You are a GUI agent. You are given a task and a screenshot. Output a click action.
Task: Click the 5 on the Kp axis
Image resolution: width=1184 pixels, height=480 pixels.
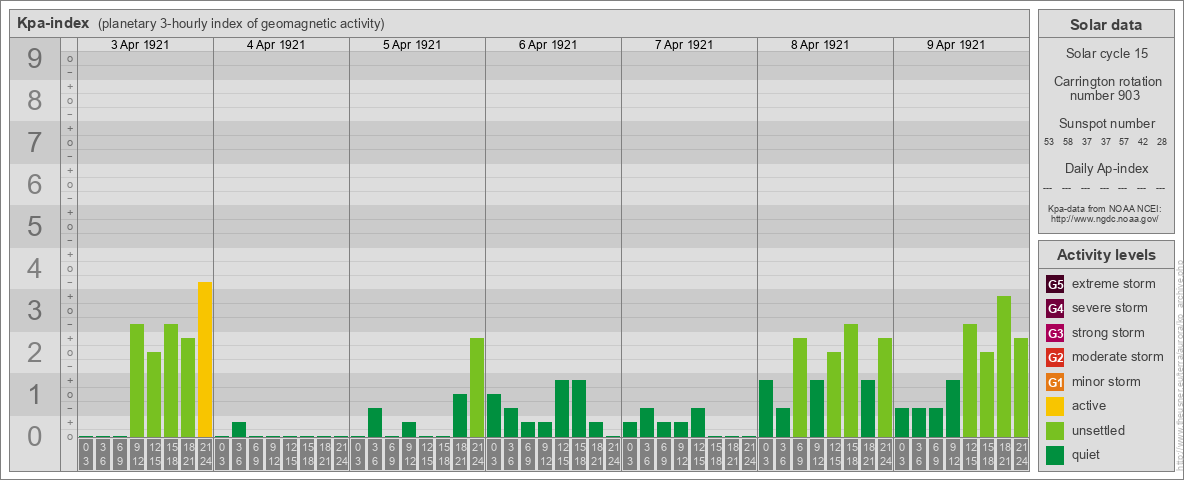click(x=34, y=226)
